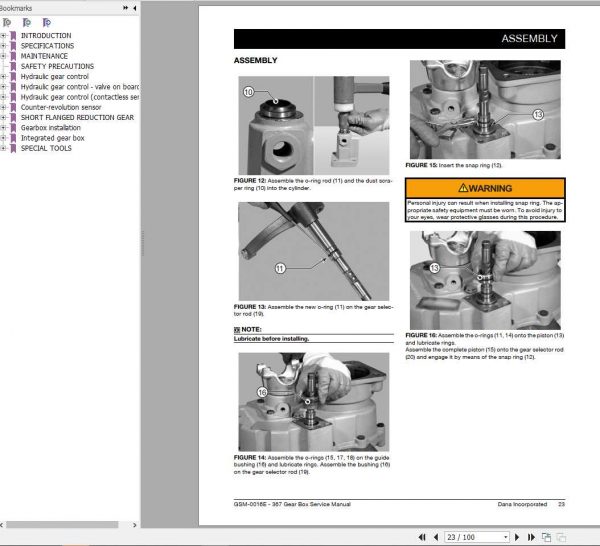Image resolution: width=600 pixels, height=546 pixels.
Task: Go to the next page
Action: [x=517, y=537]
